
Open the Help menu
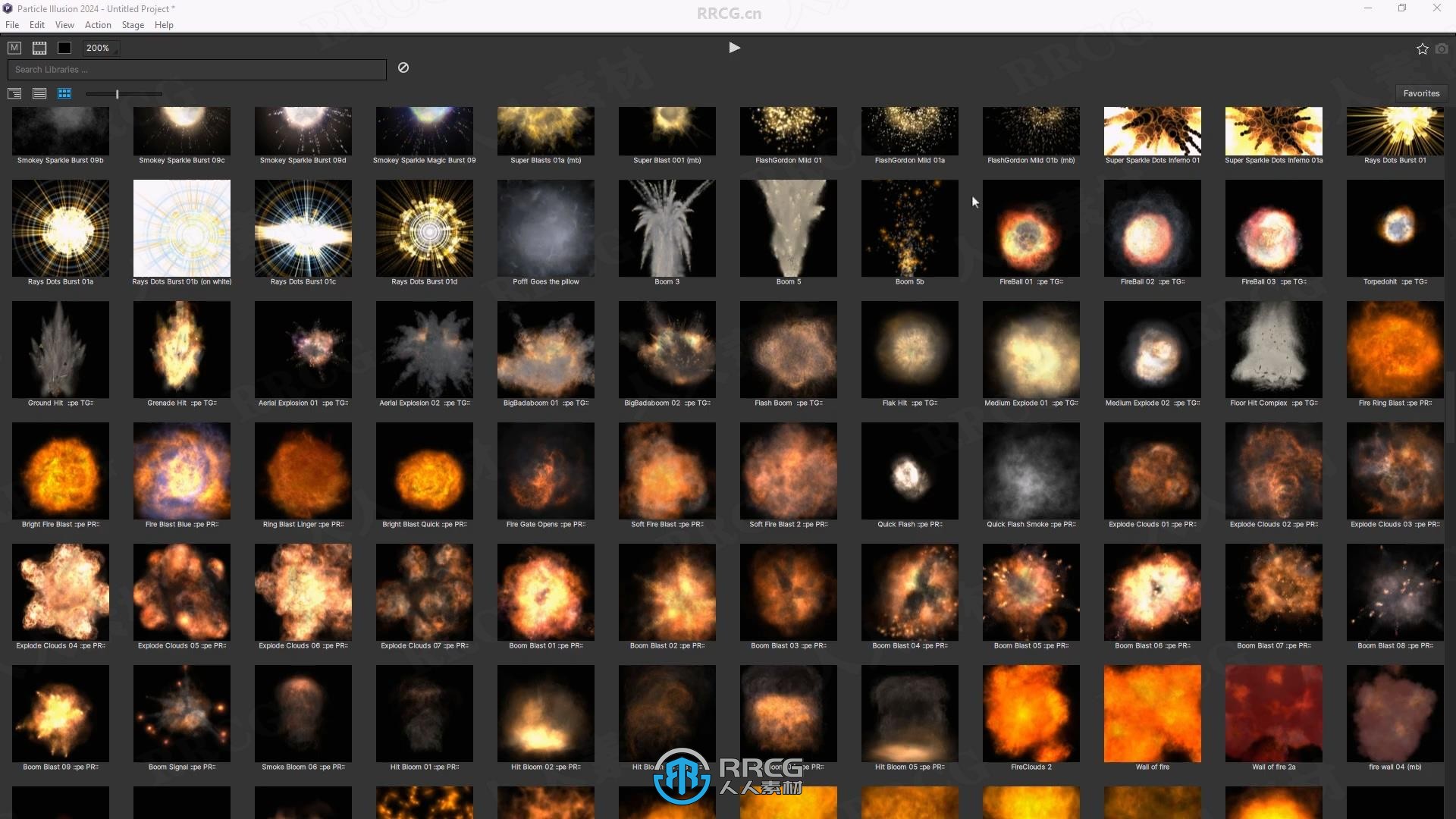(x=164, y=25)
